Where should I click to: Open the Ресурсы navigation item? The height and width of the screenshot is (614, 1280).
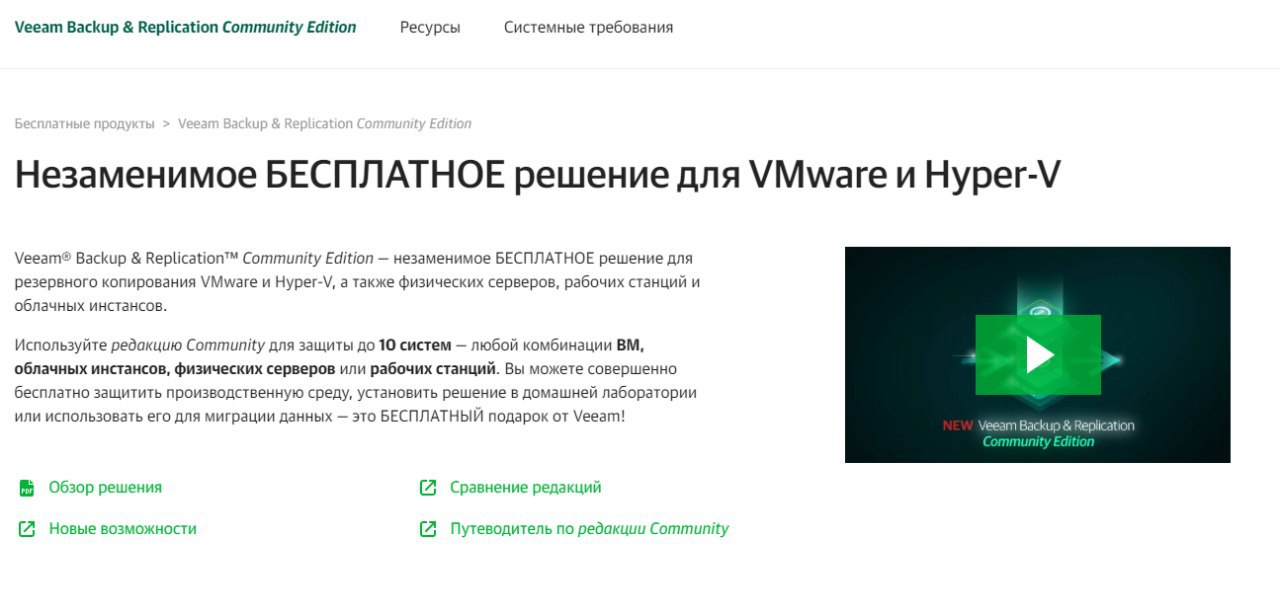430,28
